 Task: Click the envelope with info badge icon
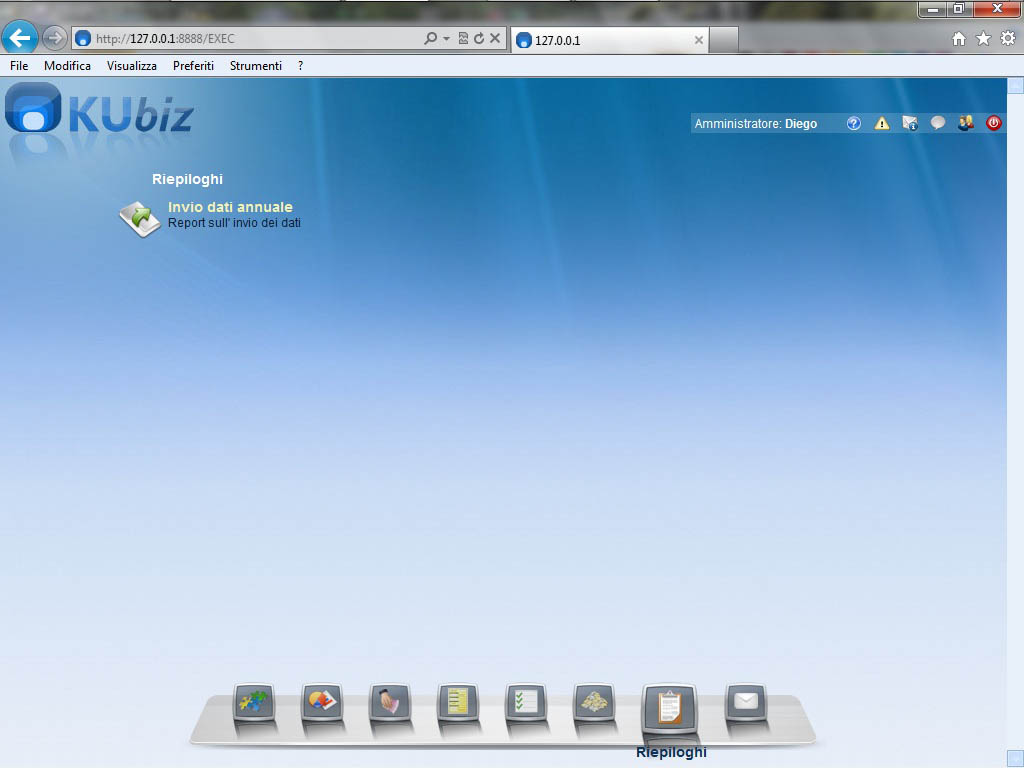coord(910,124)
